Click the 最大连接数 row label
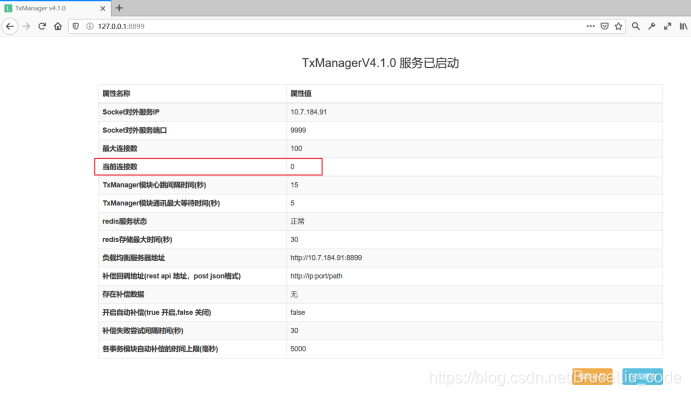 click(x=120, y=148)
